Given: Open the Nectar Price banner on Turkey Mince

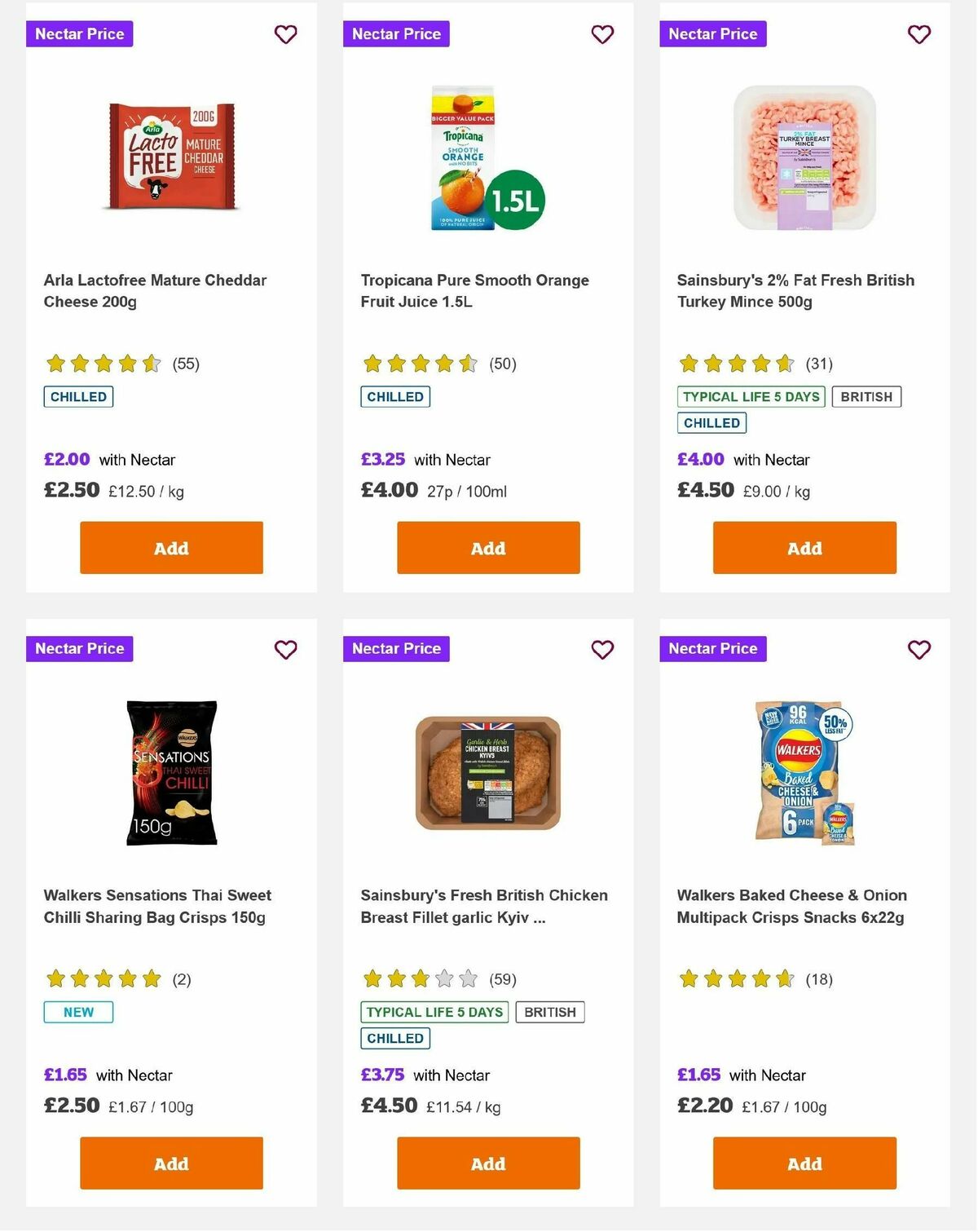Looking at the screenshot, I should tap(712, 34).
